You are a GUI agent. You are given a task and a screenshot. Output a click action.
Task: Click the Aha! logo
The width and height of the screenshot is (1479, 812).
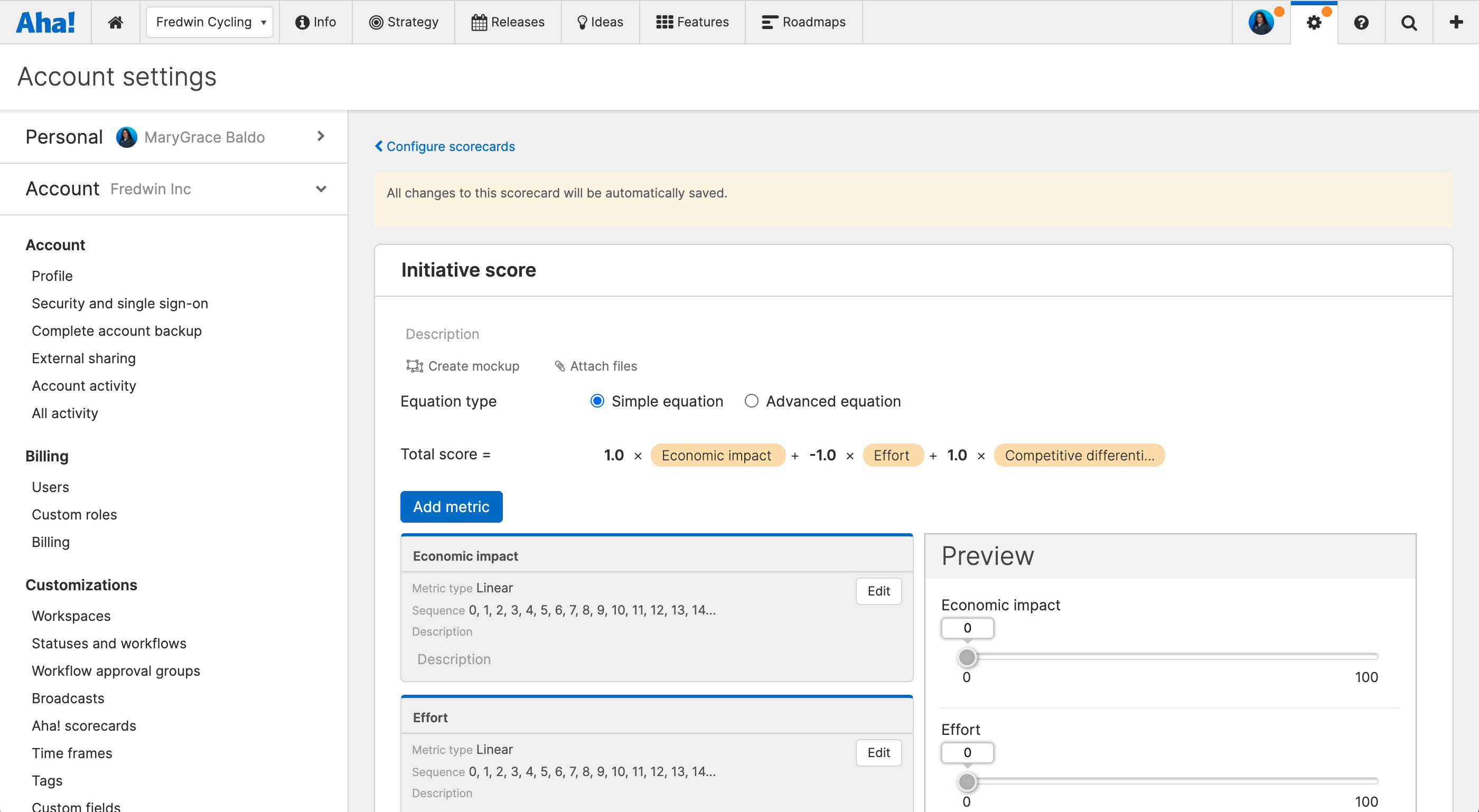click(46, 22)
